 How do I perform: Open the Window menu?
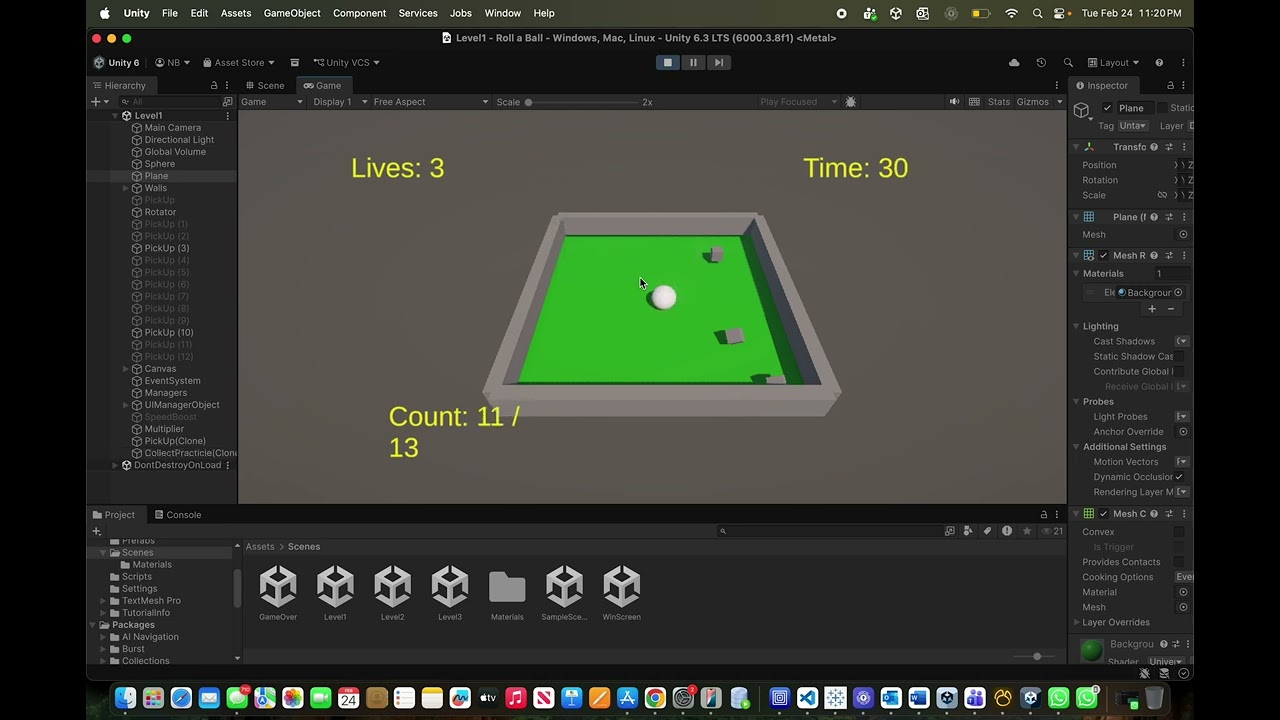point(502,13)
